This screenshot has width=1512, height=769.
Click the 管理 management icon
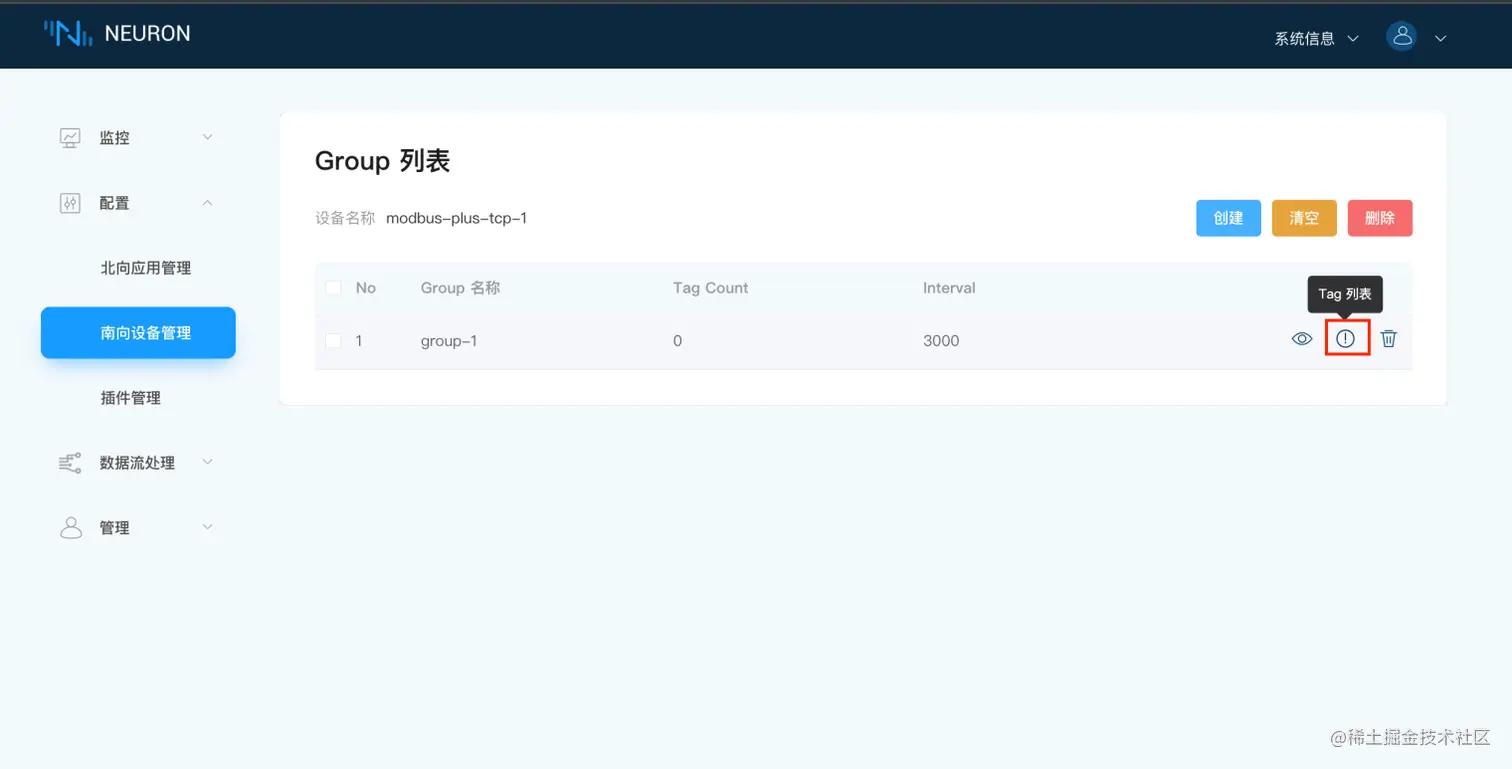(x=70, y=527)
